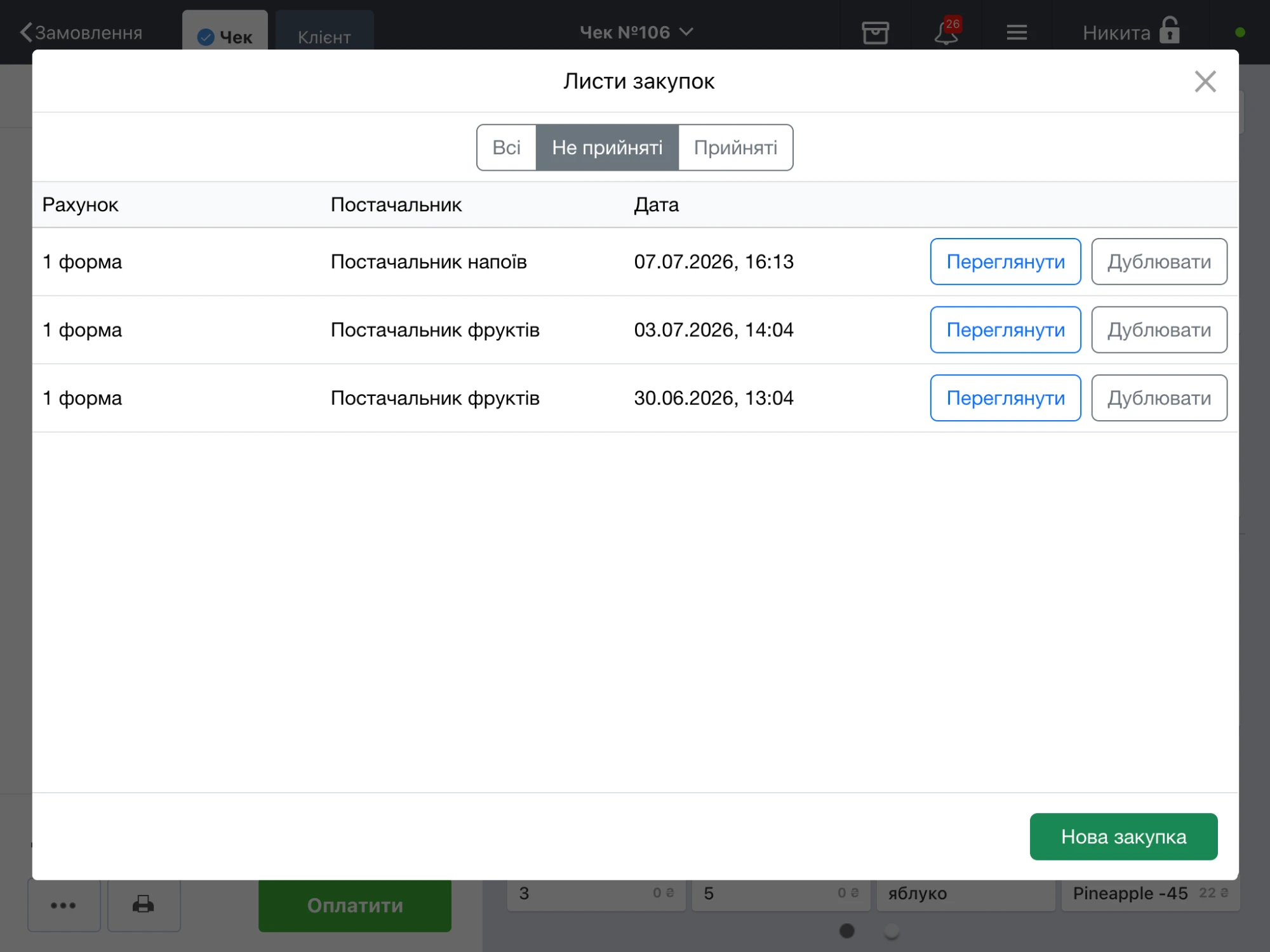Select the date 03.07.2026, 14:04
1270x952 pixels.
[x=714, y=330]
